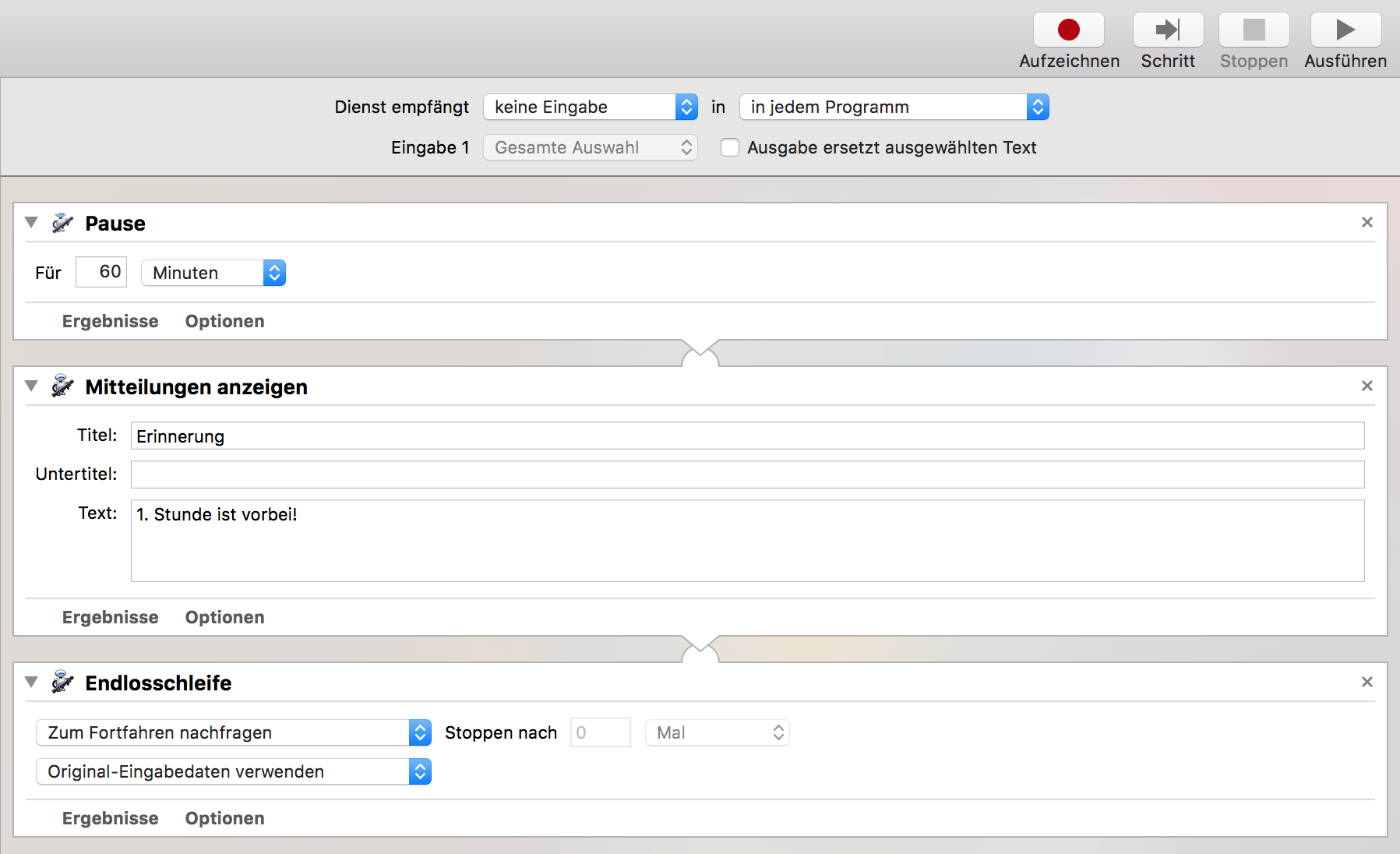This screenshot has height=854, width=1400.
Task: Open the 'Original-Eingabedaten verwenden' dropdown
Action: (234, 771)
